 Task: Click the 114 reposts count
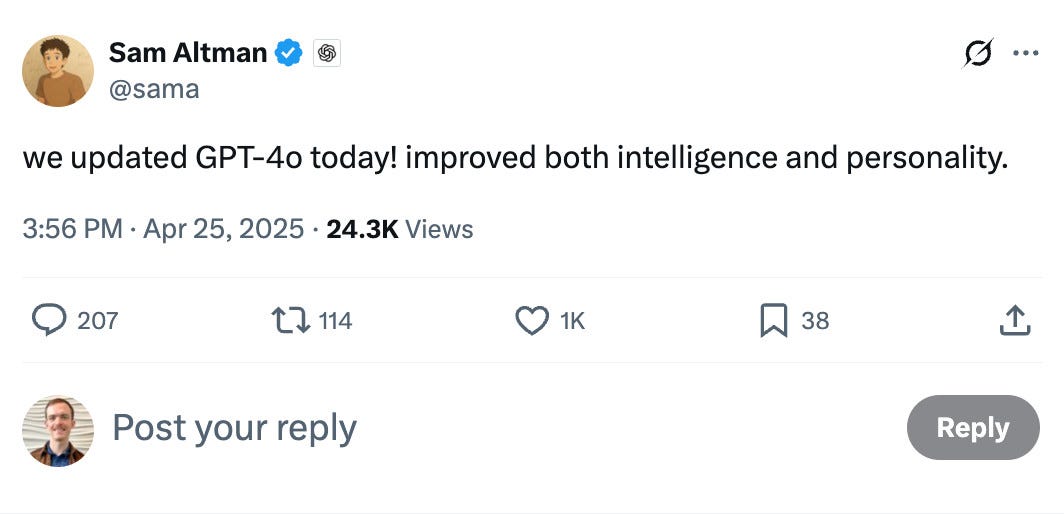[335, 320]
